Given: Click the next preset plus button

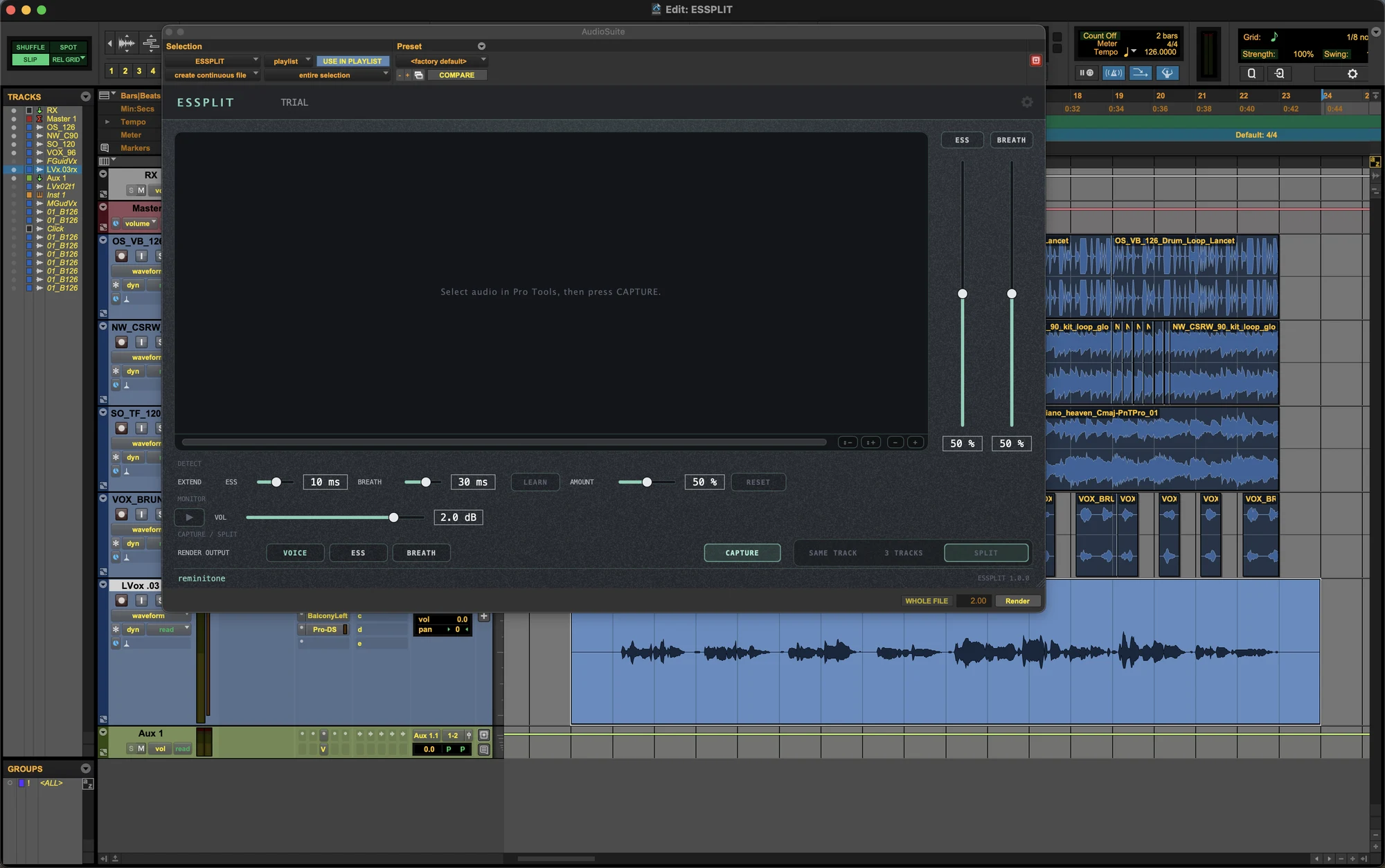Looking at the screenshot, I should 408,75.
